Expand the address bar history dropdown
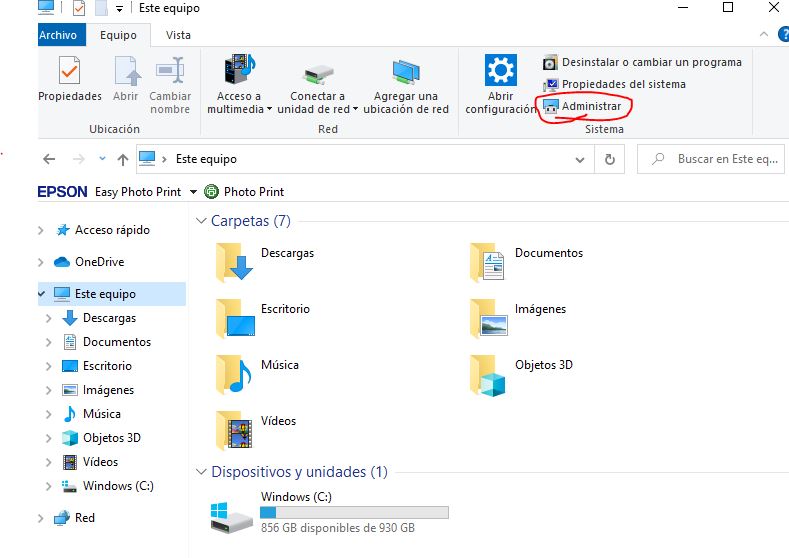This screenshot has width=789, height=558. (x=580, y=160)
